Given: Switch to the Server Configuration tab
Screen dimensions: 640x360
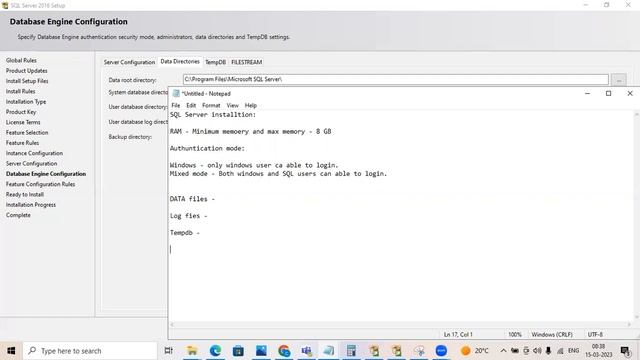Looking at the screenshot, I should (129, 62).
